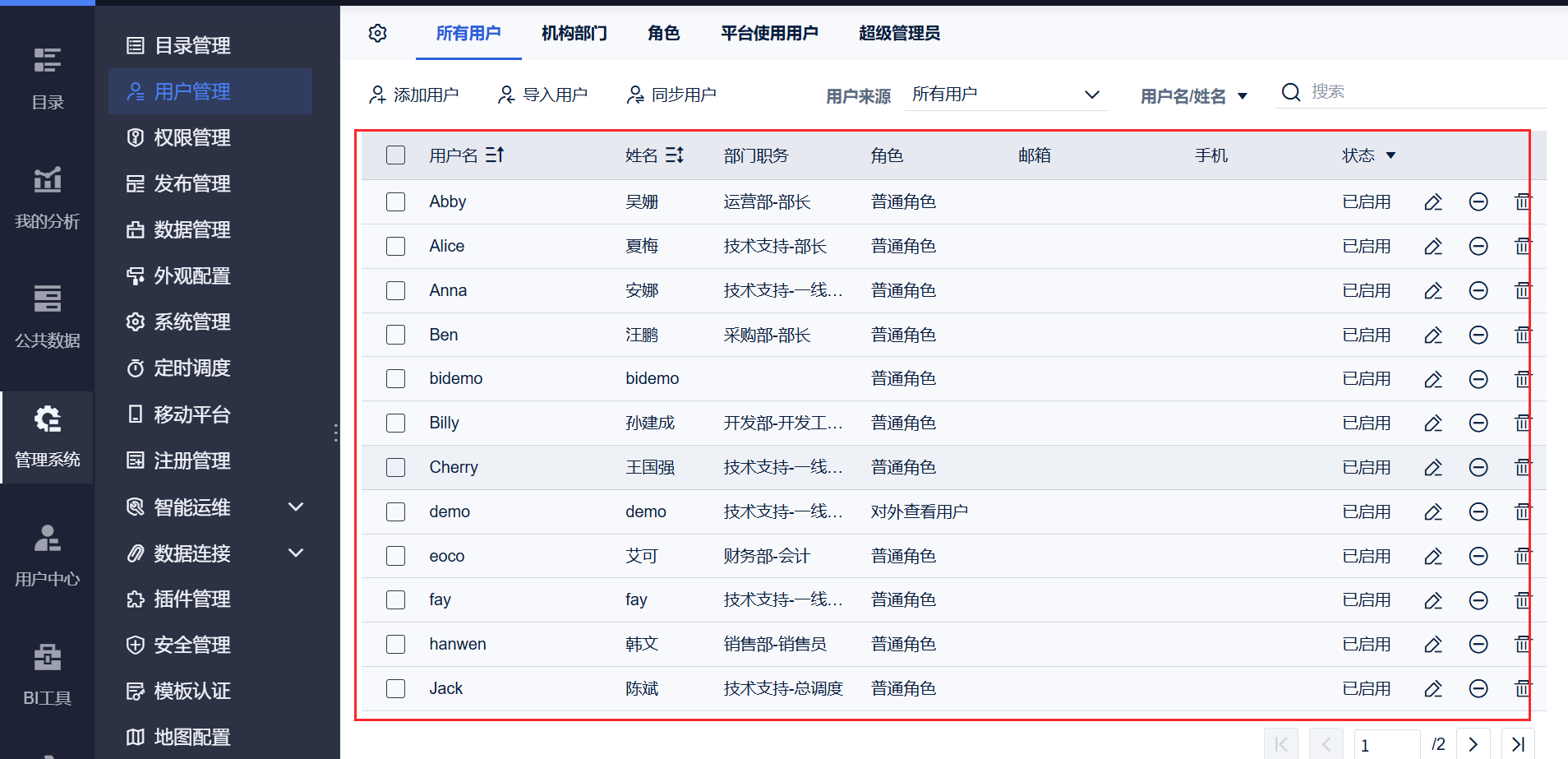Viewport: 1568px width, 759px height.
Task: Edit user bidemo with pencil icon
Action: tap(1433, 379)
